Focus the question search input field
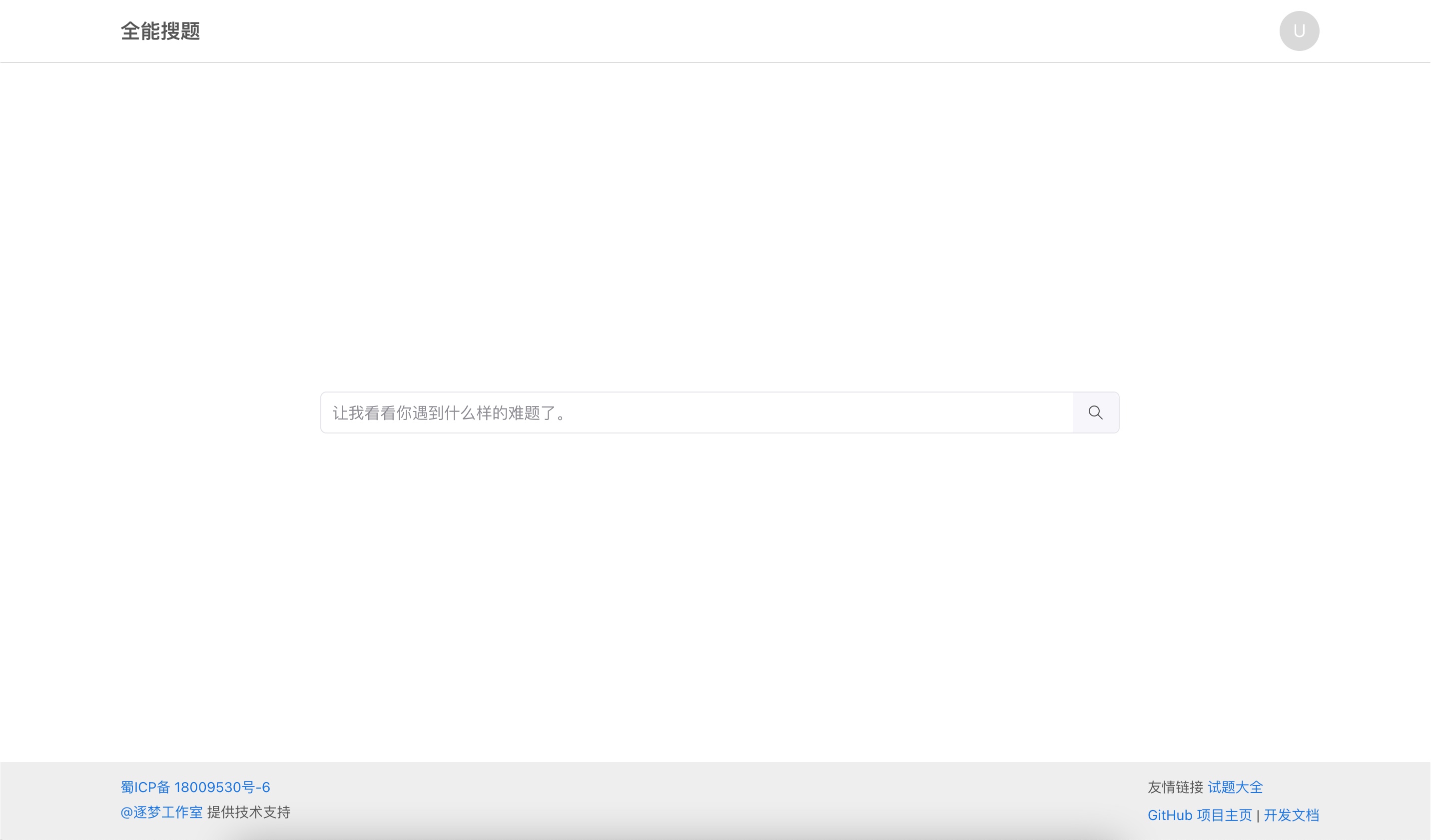This screenshot has height=840, width=1431. click(x=696, y=413)
